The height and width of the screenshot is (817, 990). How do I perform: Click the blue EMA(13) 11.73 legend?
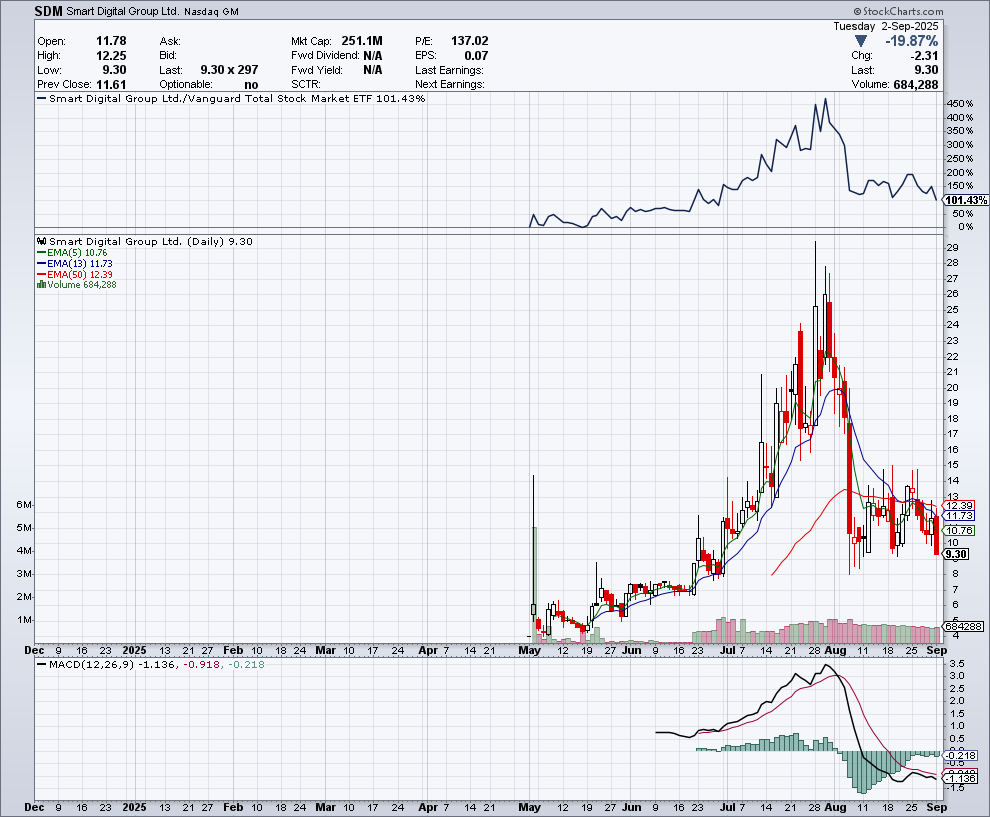[75, 263]
